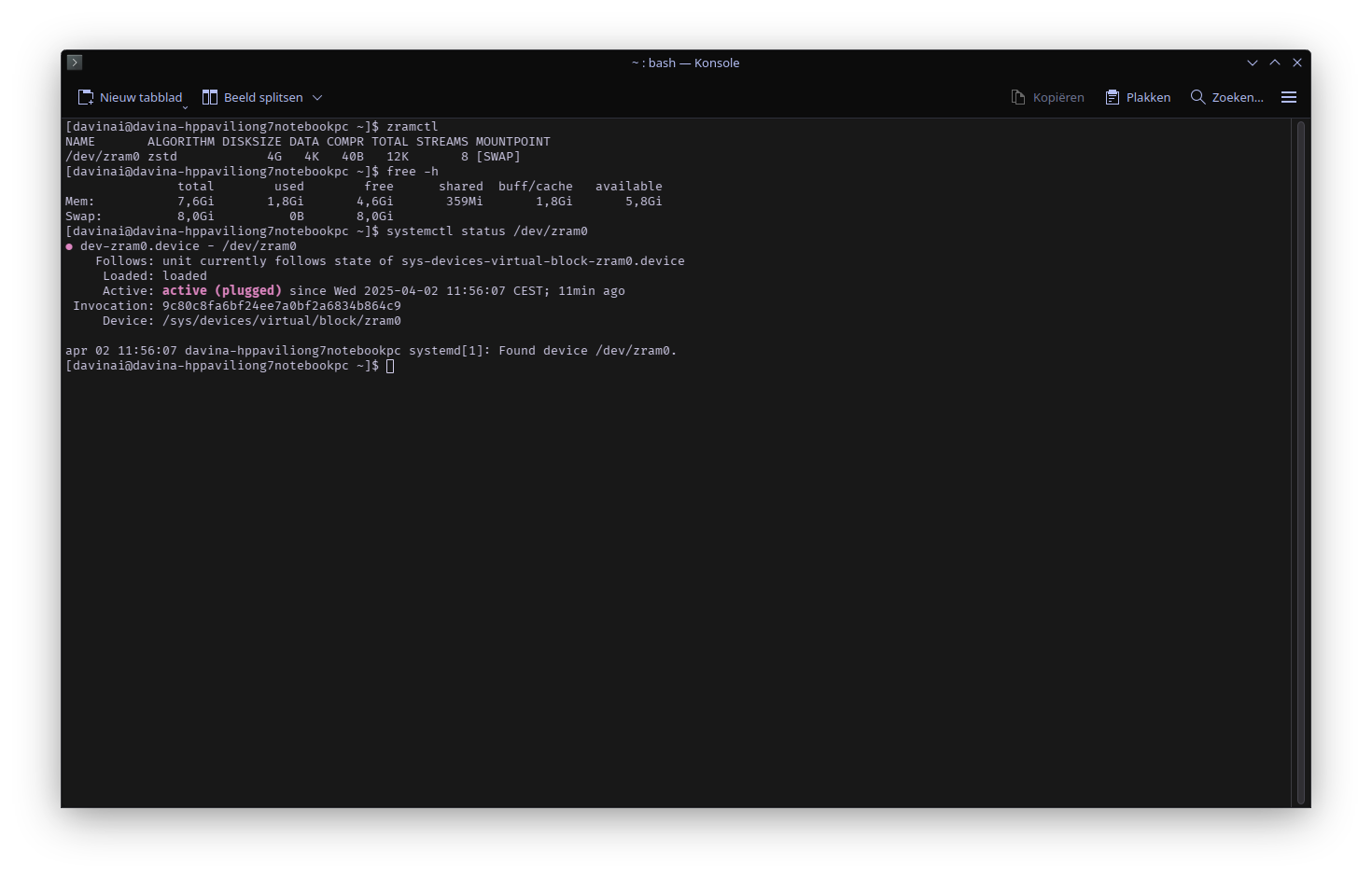Select the Plakken text label

tap(1148, 97)
